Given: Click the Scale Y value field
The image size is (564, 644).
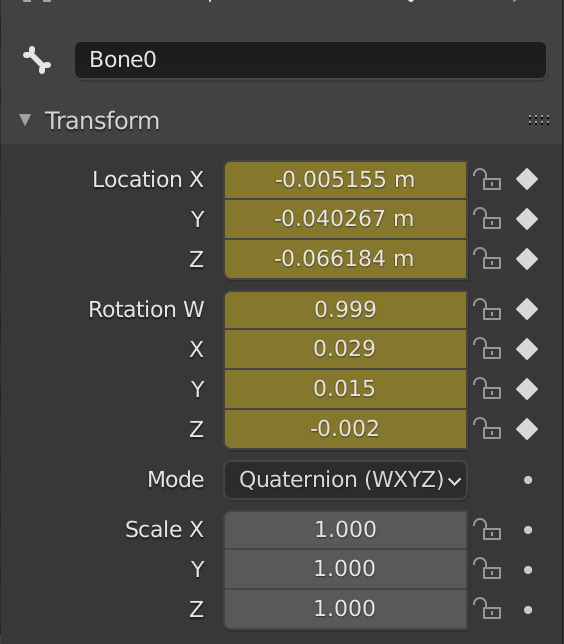Looking at the screenshot, I should pos(345,569).
